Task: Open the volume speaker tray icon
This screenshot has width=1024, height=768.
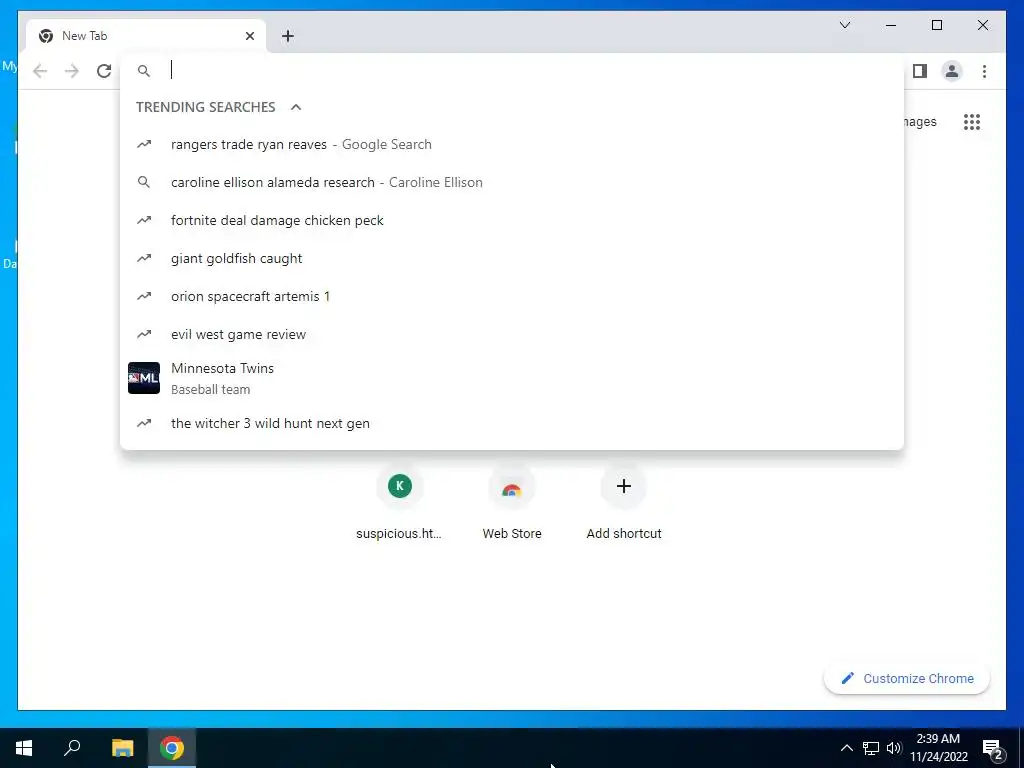Action: click(x=894, y=748)
